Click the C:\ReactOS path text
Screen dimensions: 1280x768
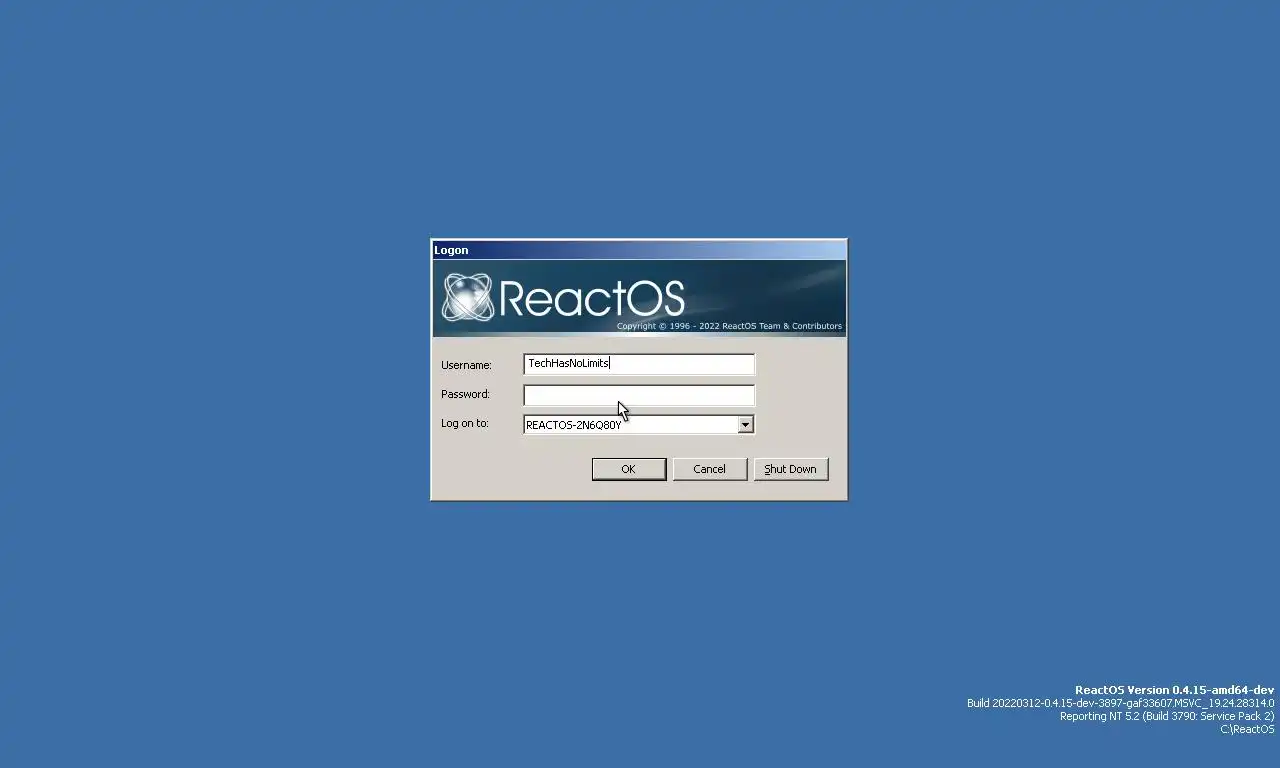point(1247,729)
